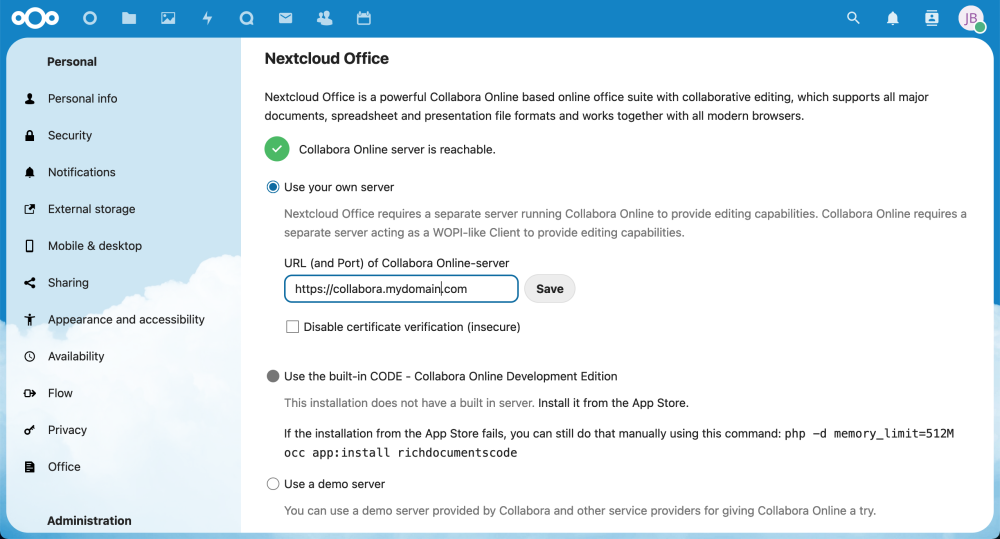Focus the Collabora Online-server URL field

[x=401, y=289]
